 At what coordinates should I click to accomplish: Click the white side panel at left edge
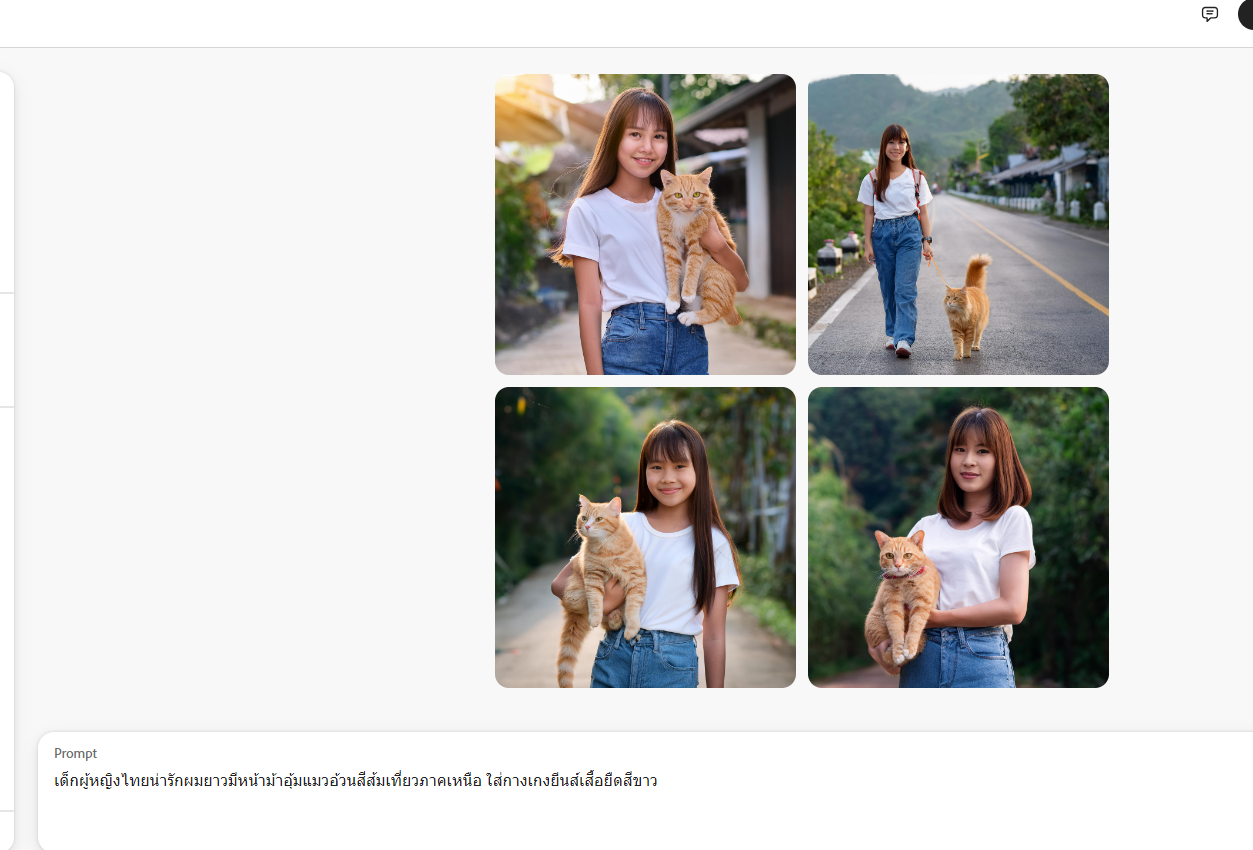point(6,460)
